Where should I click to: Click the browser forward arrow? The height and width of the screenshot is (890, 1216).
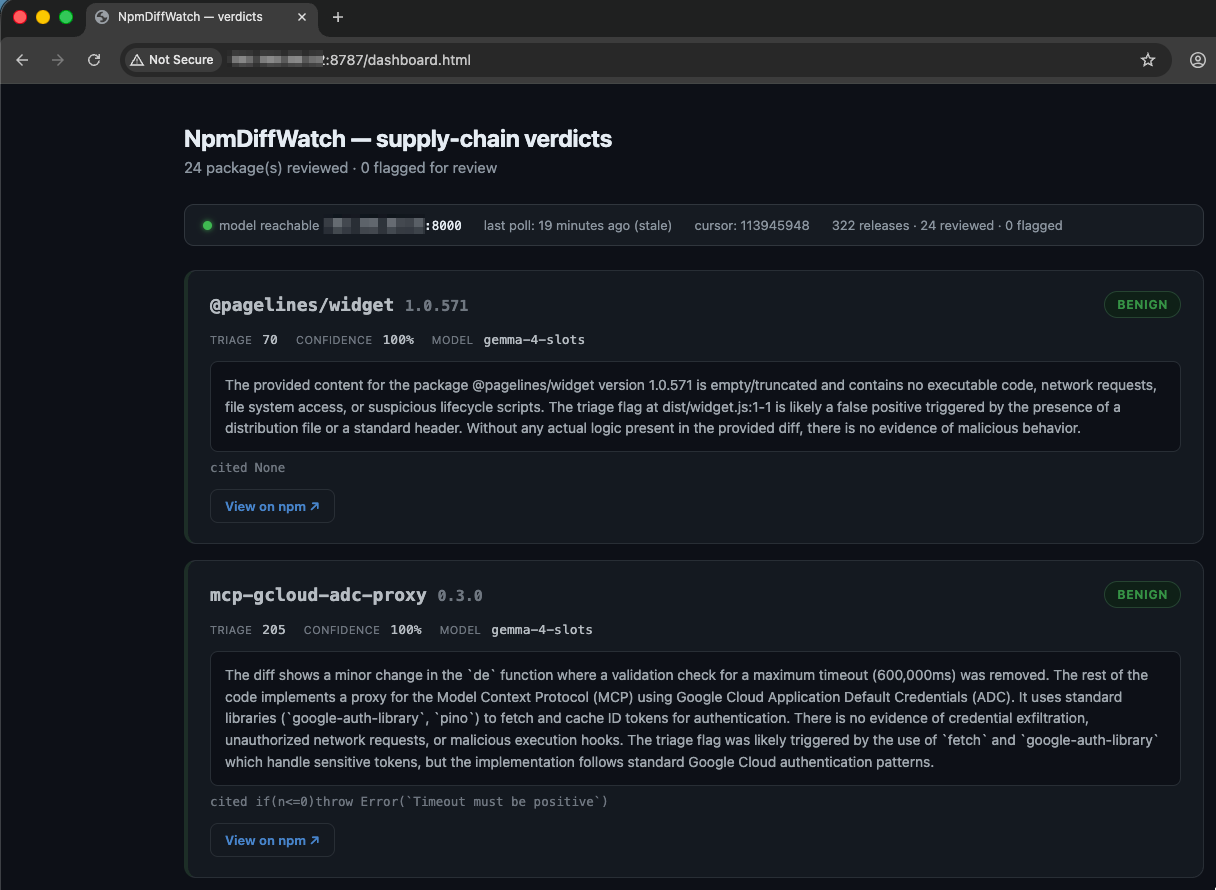pyautogui.click(x=58, y=60)
